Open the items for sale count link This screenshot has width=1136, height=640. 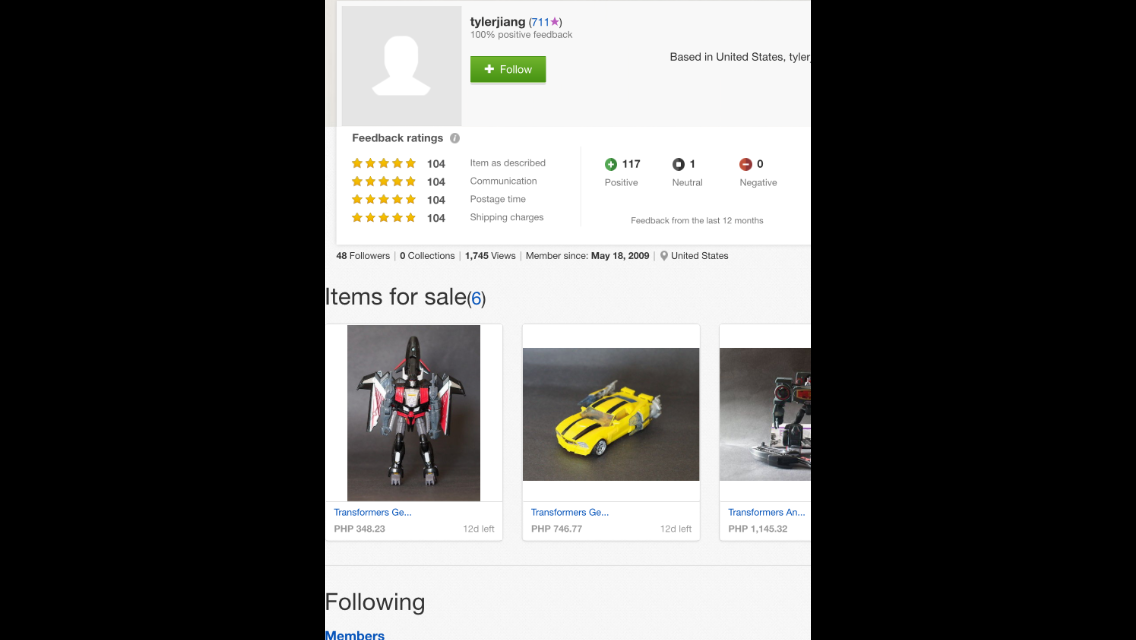[476, 299]
